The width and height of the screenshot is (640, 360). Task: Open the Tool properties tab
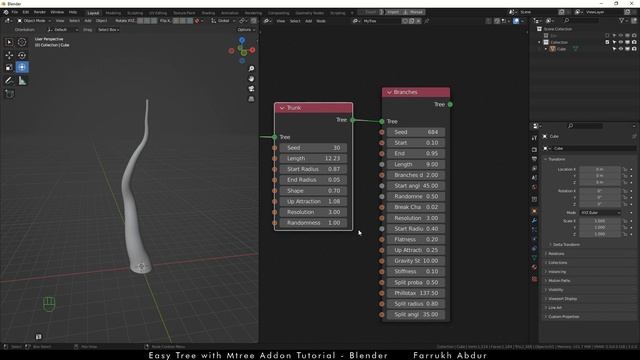tap(534, 138)
